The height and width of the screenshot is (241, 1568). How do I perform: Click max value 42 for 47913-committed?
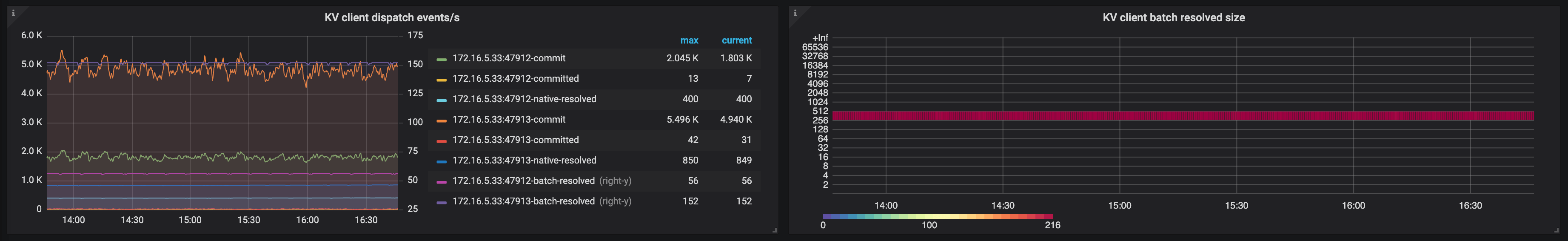pyautogui.click(x=693, y=140)
